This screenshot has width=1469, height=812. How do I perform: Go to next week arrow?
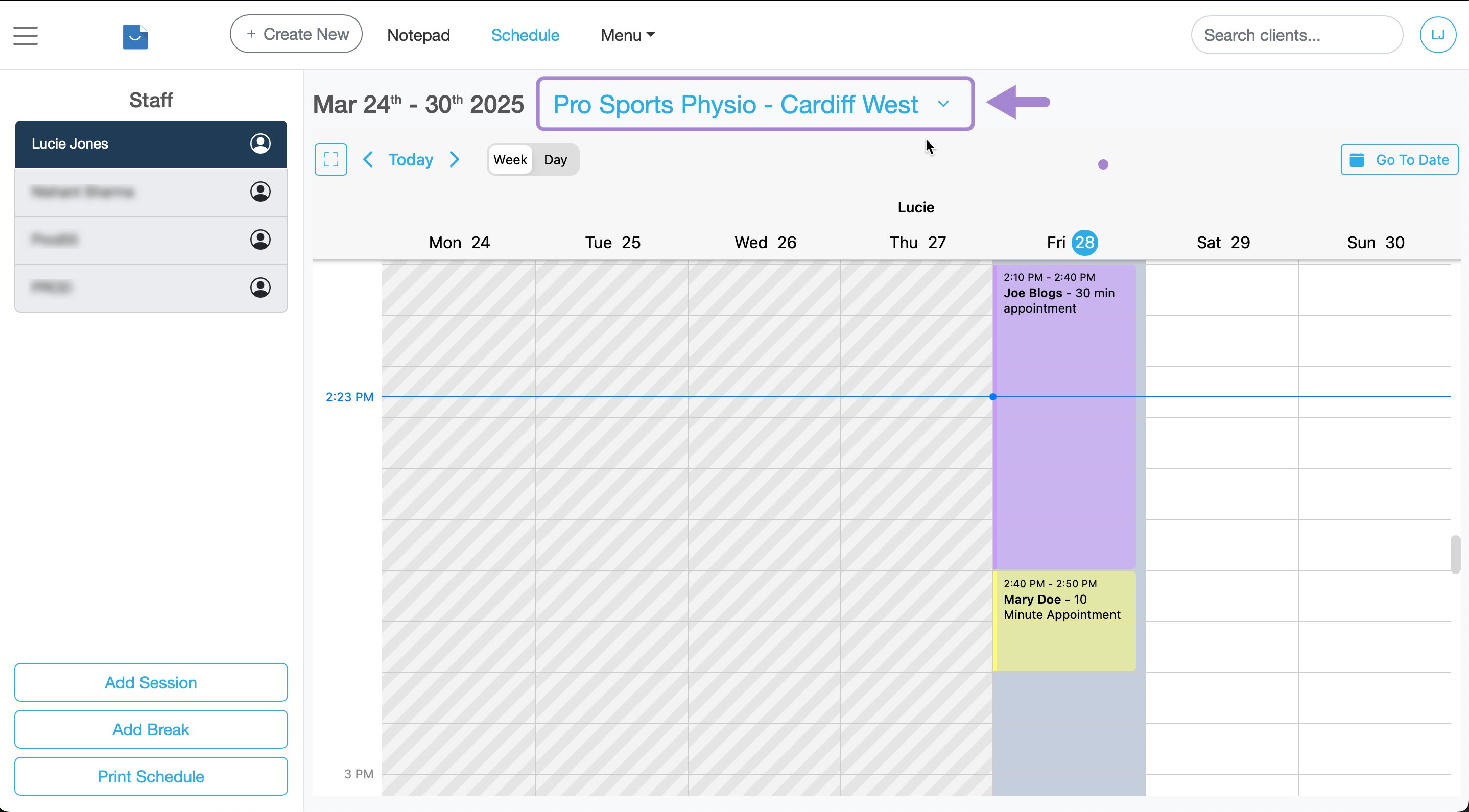(455, 159)
